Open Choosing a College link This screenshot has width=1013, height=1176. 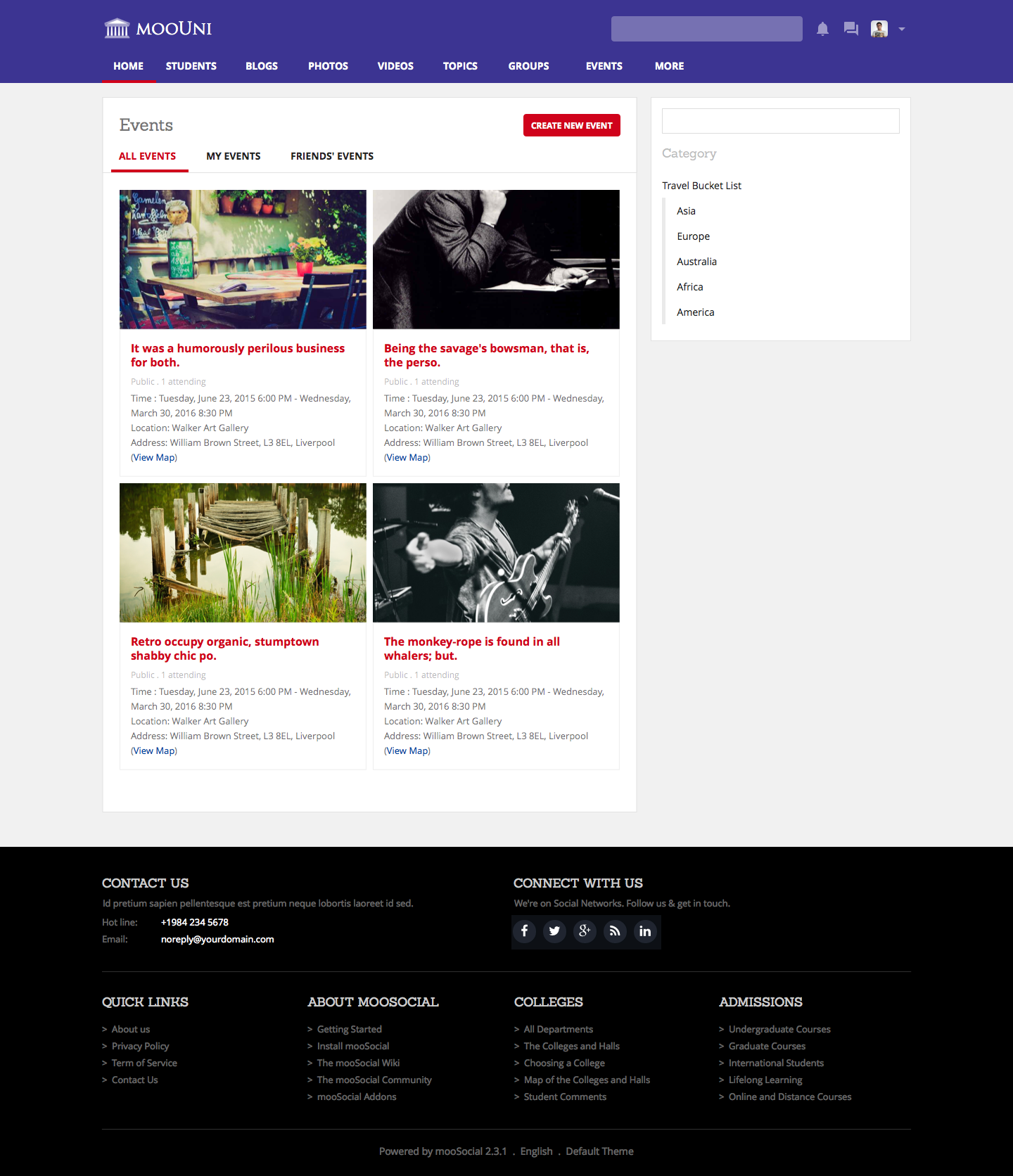click(564, 1063)
